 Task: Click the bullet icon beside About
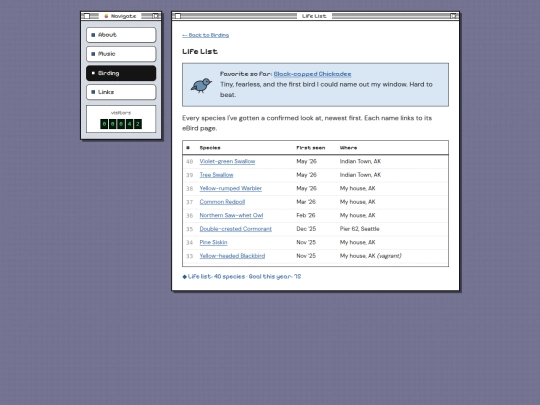[x=93, y=35]
